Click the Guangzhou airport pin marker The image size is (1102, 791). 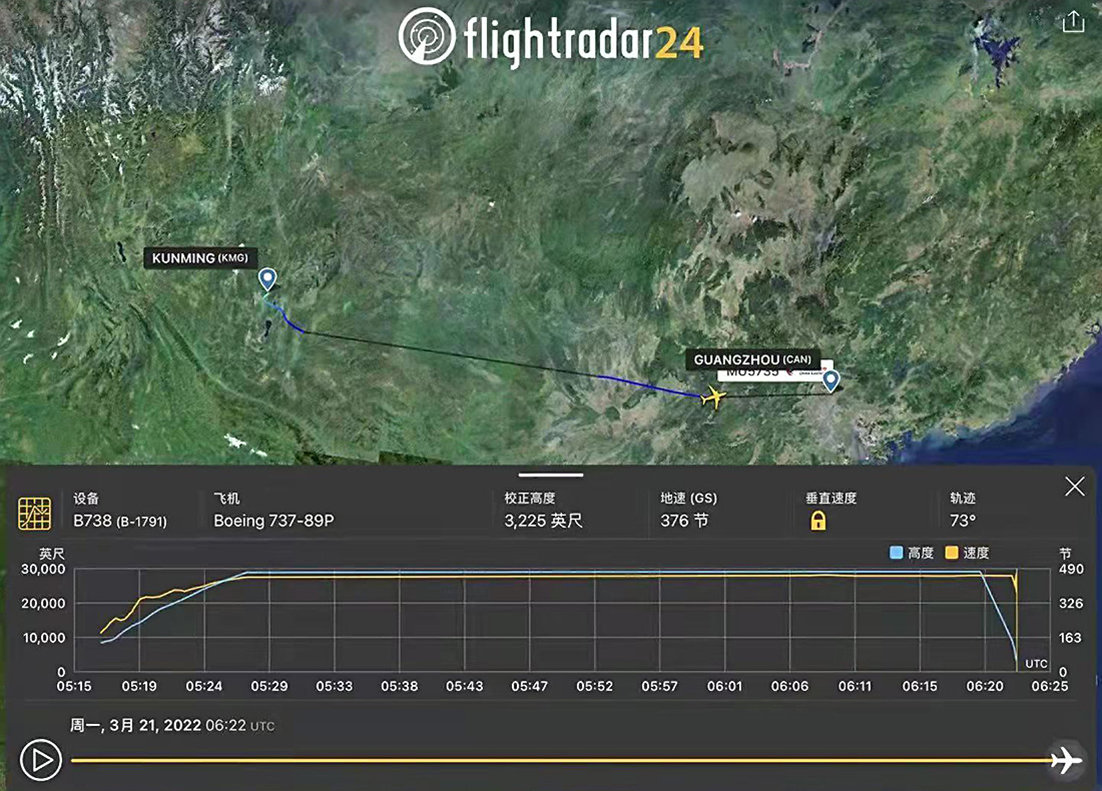click(x=831, y=380)
